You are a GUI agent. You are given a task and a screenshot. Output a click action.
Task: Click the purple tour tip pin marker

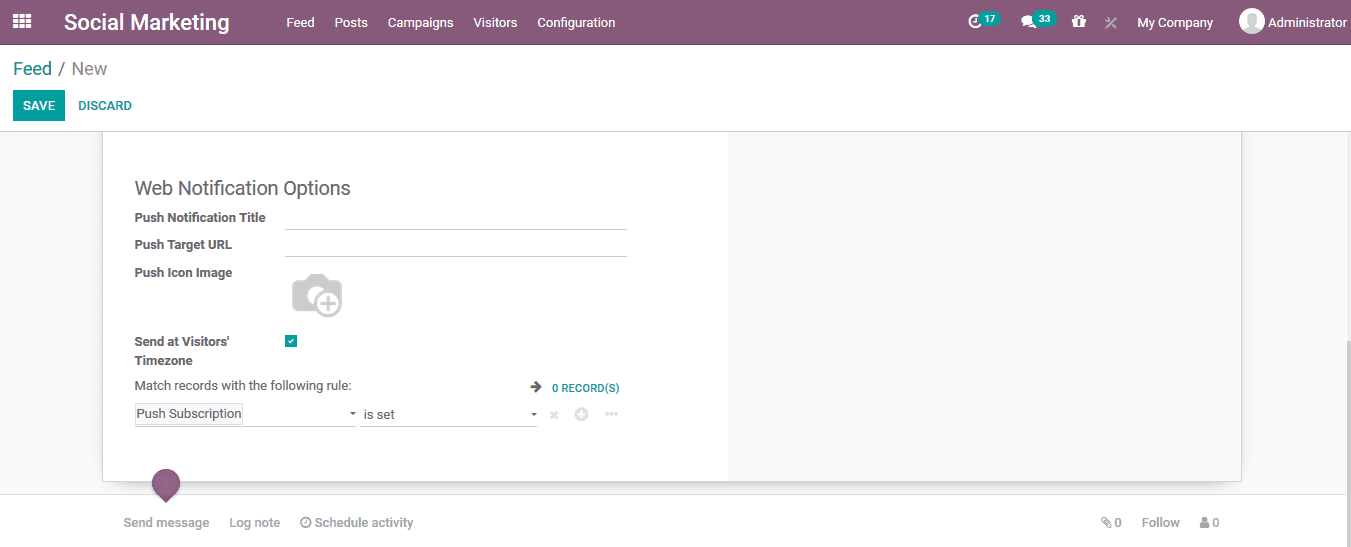pyautogui.click(x=166, y=485)
